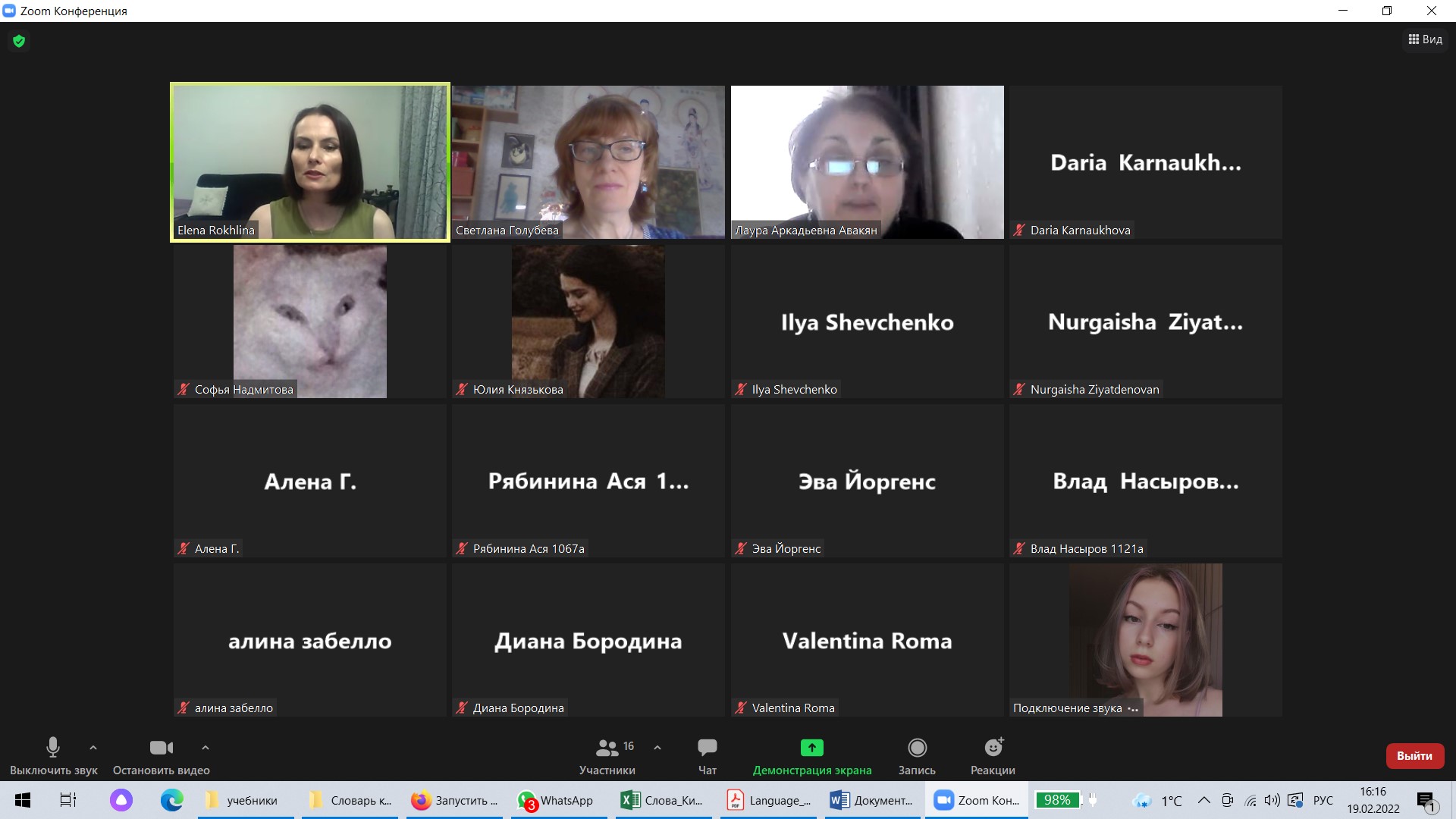Leave the meeting with Выйти

[x=1414, y=756]
